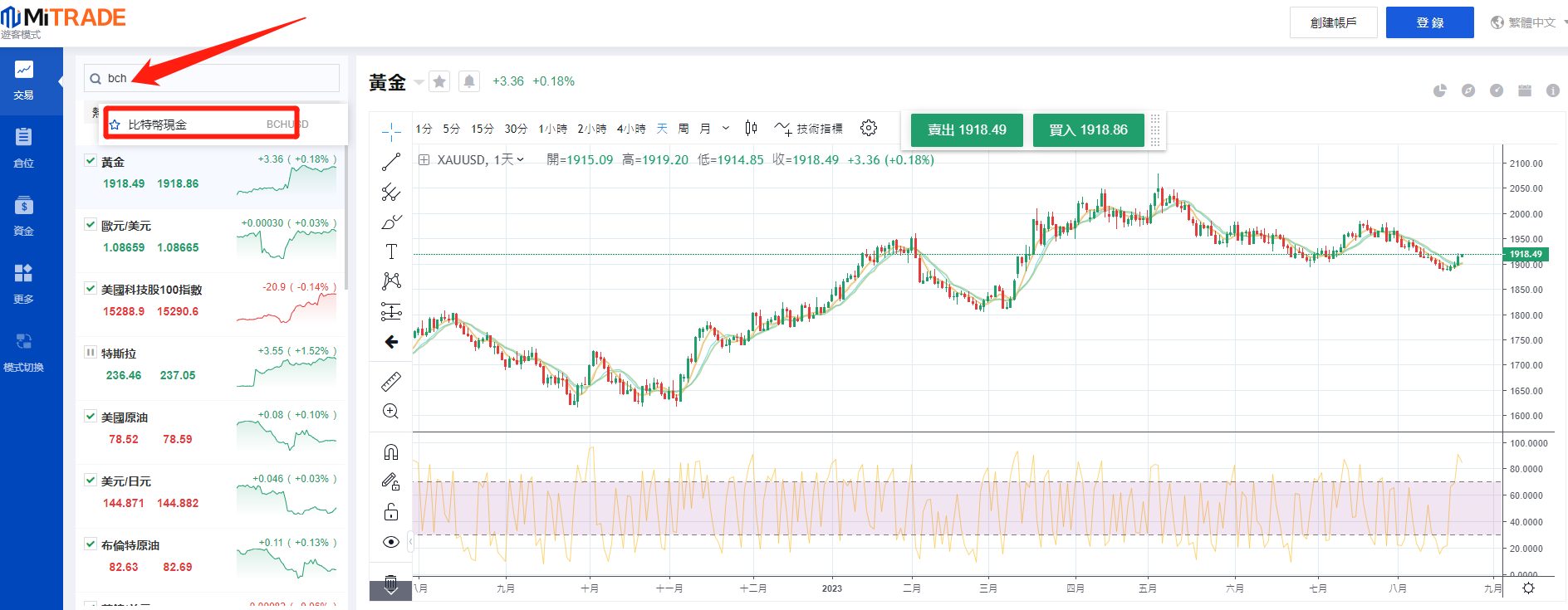The width and height of the screenshot is (1568, 610).
Task: Uncheck the 黃金 watchlist checkbox
Action: tap(91, 161)
